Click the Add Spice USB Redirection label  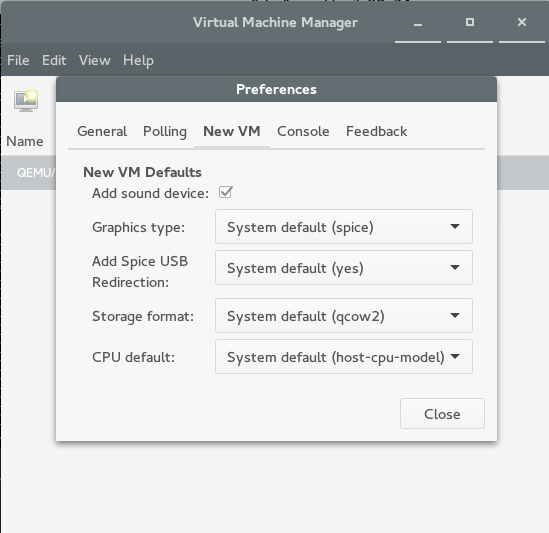pyautogui.click(x=140, y=272)
